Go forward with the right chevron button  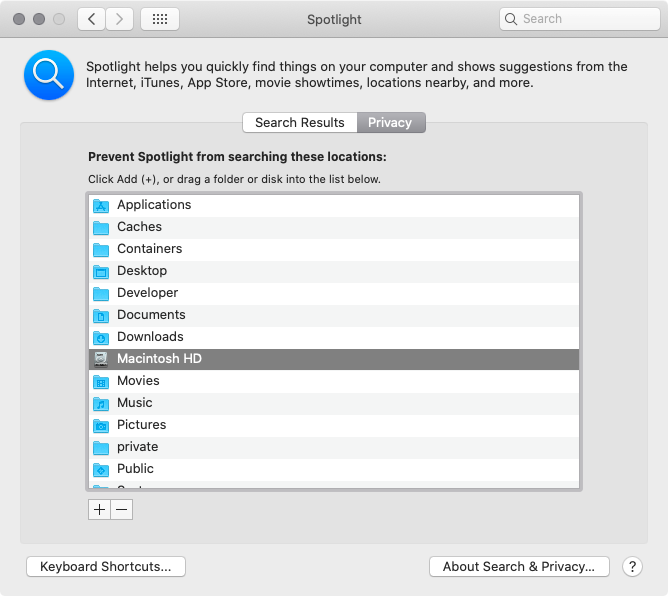point(119,19)
